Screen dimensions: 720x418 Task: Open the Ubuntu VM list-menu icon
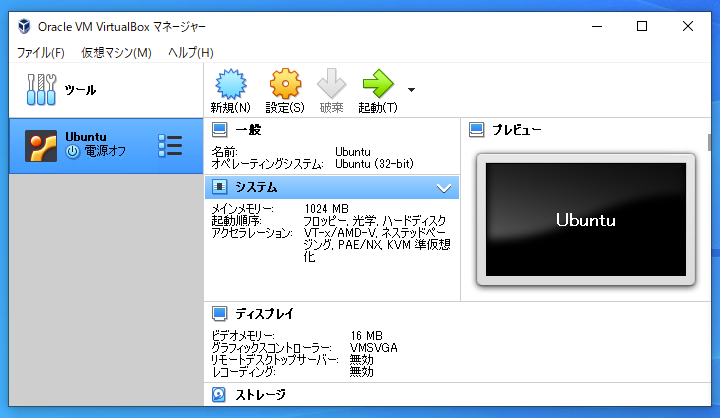[170, 146]
